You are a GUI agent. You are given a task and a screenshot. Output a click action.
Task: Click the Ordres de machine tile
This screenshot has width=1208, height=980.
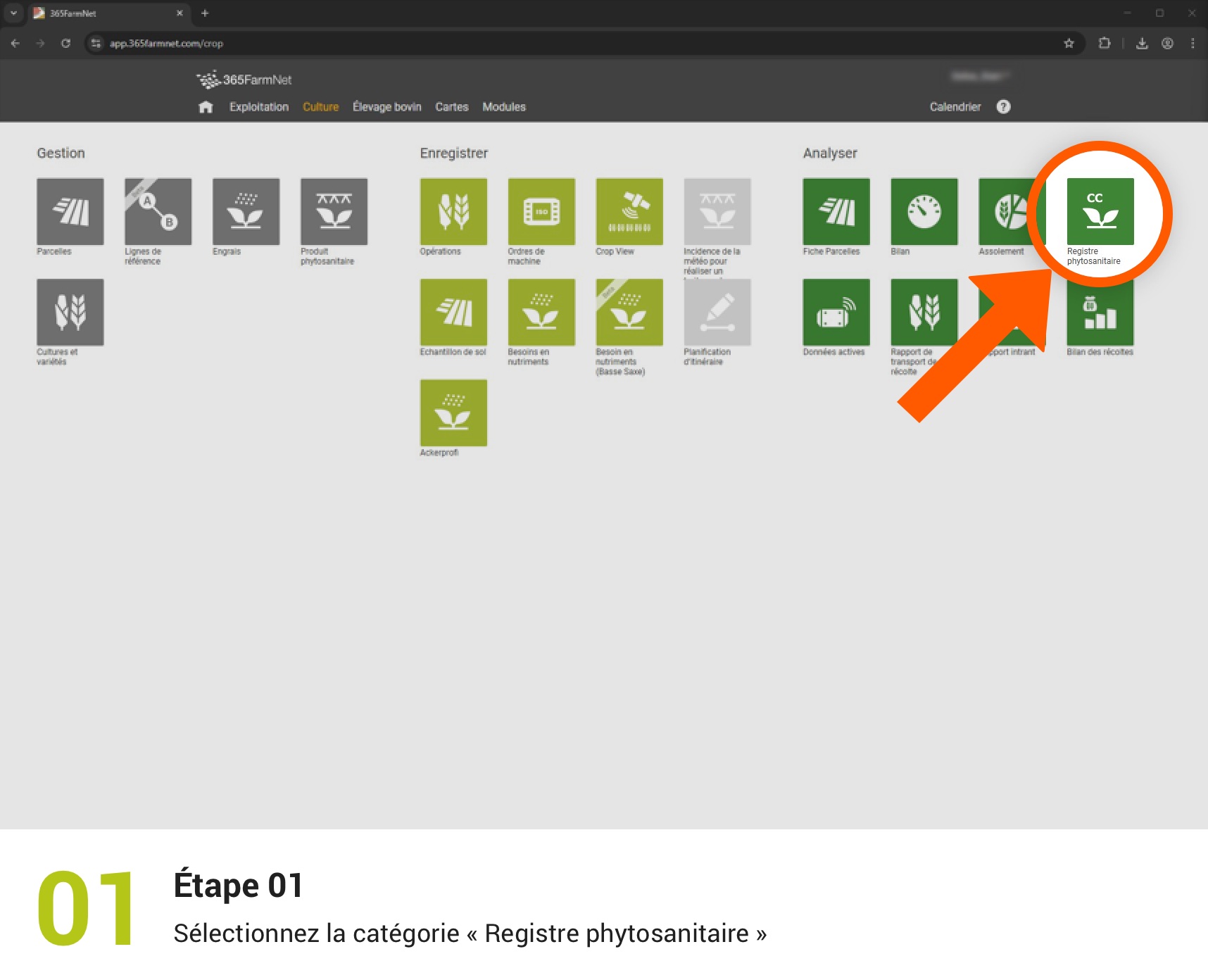(x=541, y=211)
